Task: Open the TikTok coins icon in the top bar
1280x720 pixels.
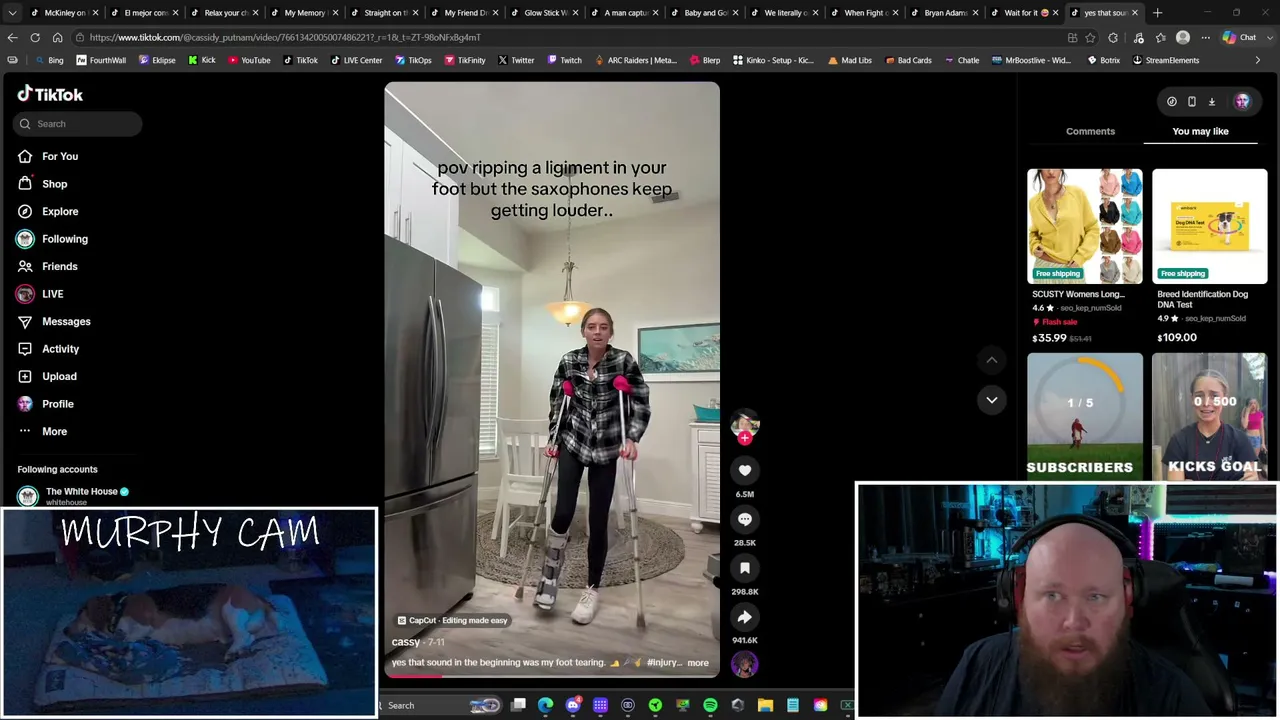Action: click(x=1172, y=101)
